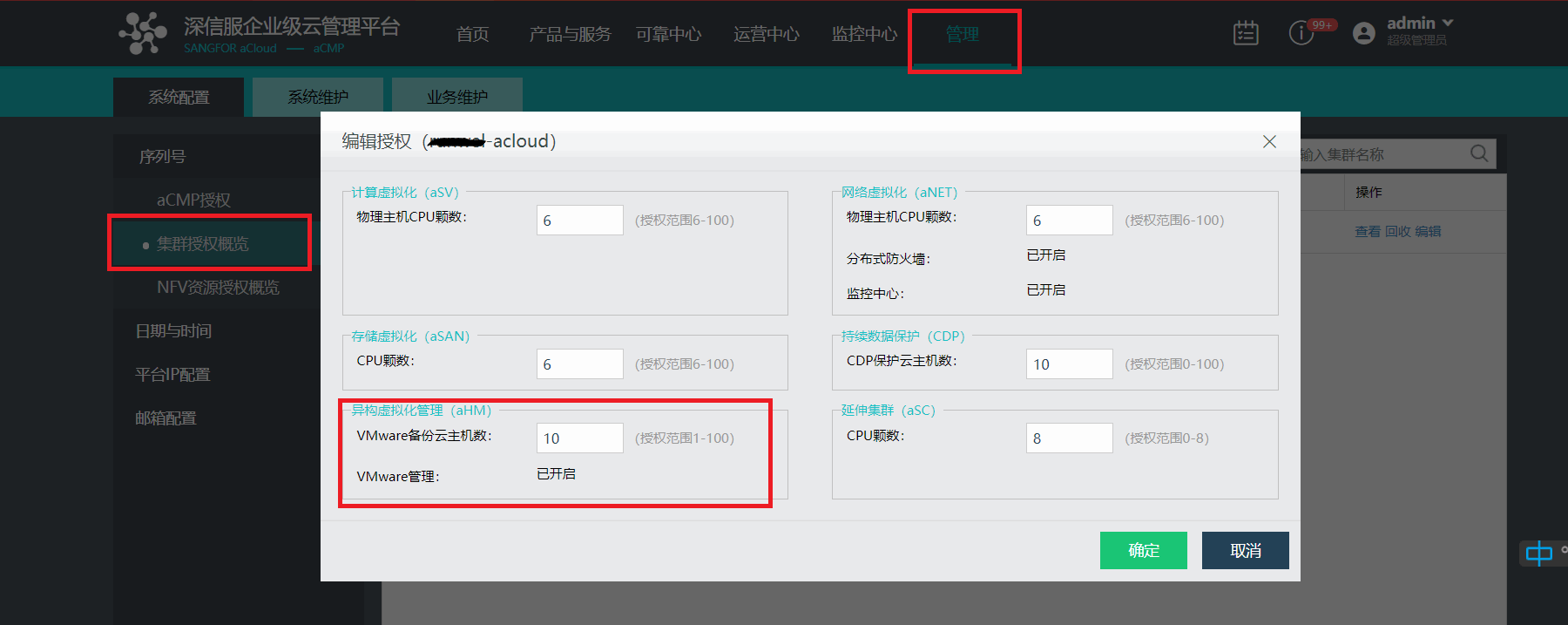Click the 确定 button
Viewport: 1568px width, 625px height.
point(1144,550)
